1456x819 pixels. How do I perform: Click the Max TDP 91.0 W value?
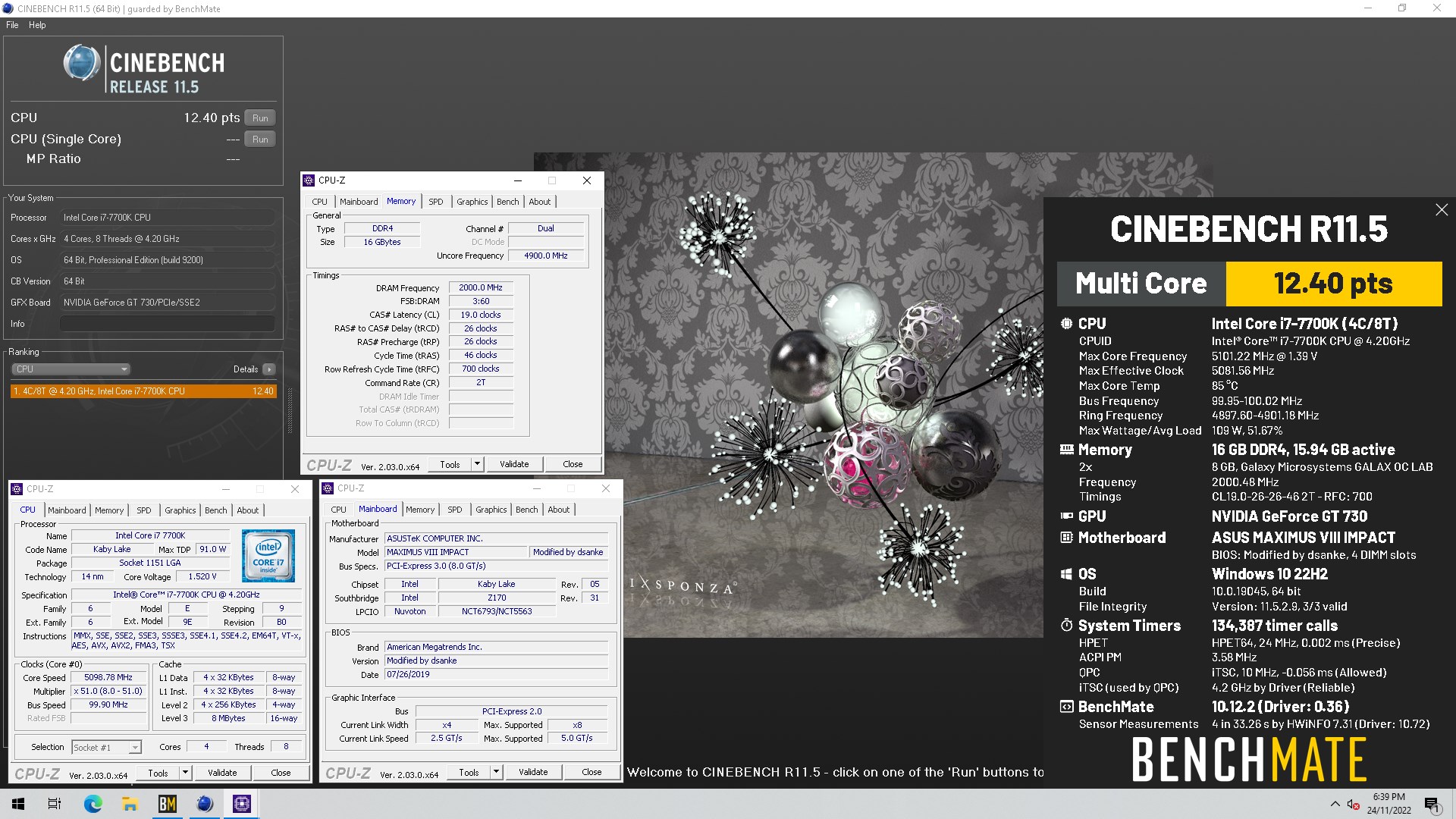212,549
